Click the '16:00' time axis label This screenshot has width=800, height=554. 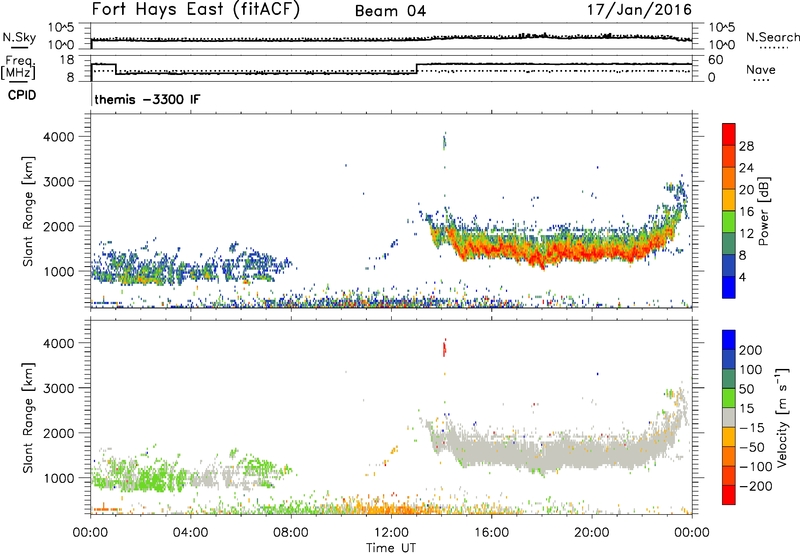[491, 533]
